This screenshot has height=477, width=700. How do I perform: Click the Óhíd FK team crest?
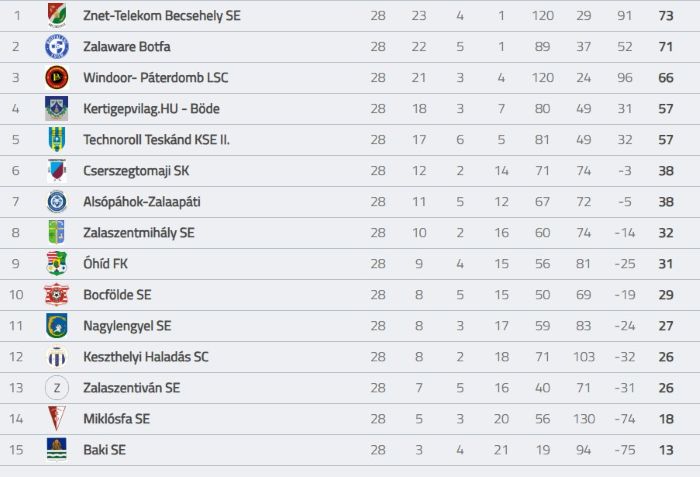pos(57,264)
